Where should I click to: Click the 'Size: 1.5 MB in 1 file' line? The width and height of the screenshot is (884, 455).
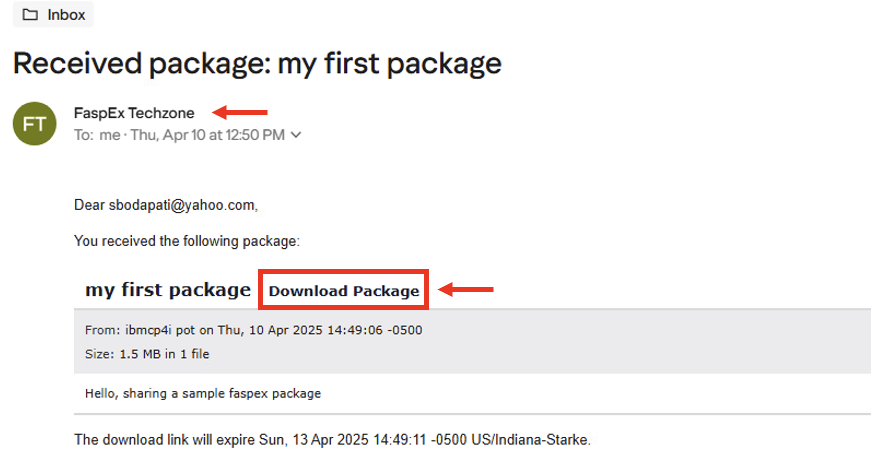pos(147,354)
